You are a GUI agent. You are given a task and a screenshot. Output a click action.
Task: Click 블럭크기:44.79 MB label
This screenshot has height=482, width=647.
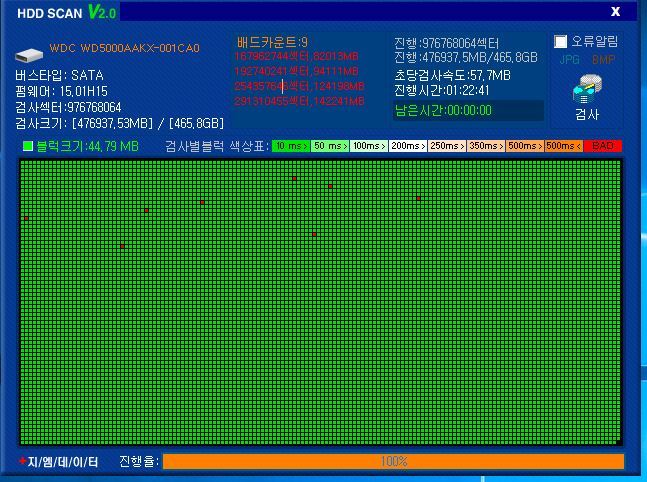click(87, 146)
